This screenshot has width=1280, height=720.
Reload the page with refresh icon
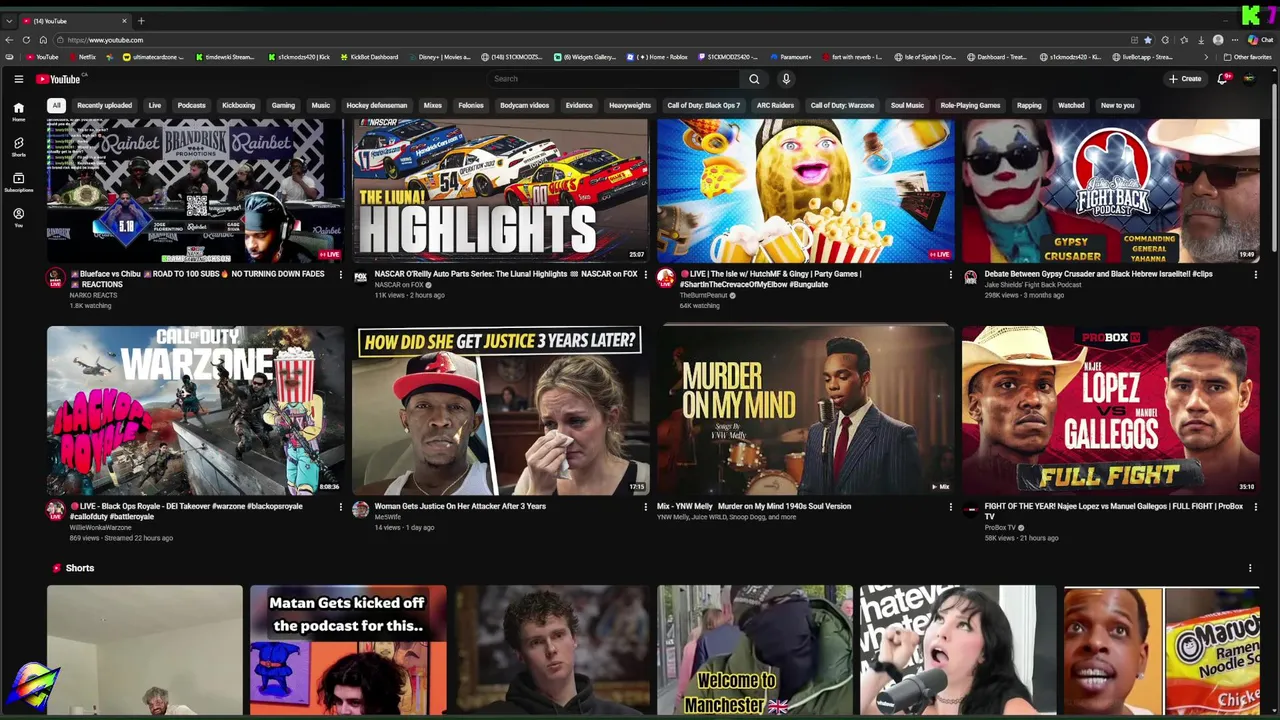click(x=26, y=40)
